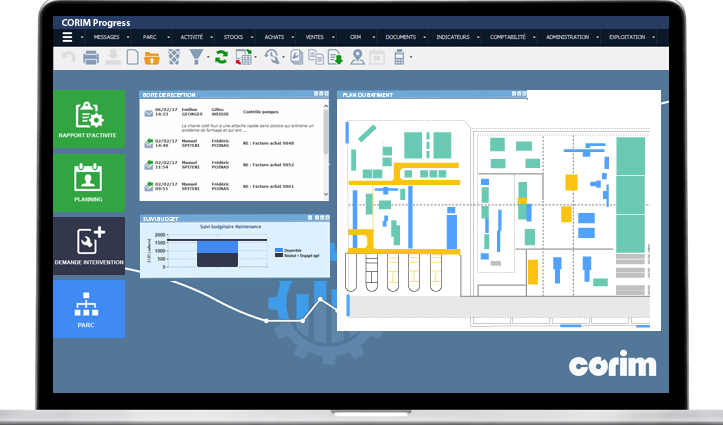Open the ACHATS menu

click(x=274, y=37)
